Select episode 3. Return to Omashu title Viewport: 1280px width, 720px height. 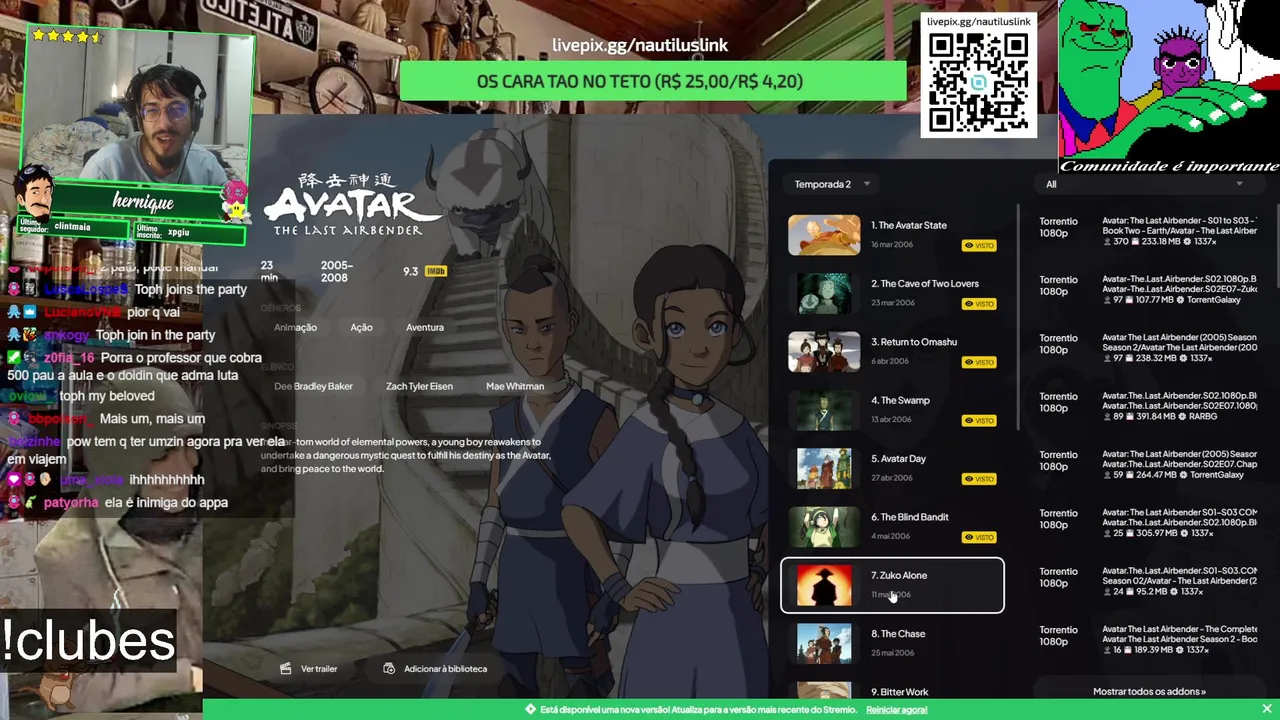pyautogui.click(x=913, y=342)
